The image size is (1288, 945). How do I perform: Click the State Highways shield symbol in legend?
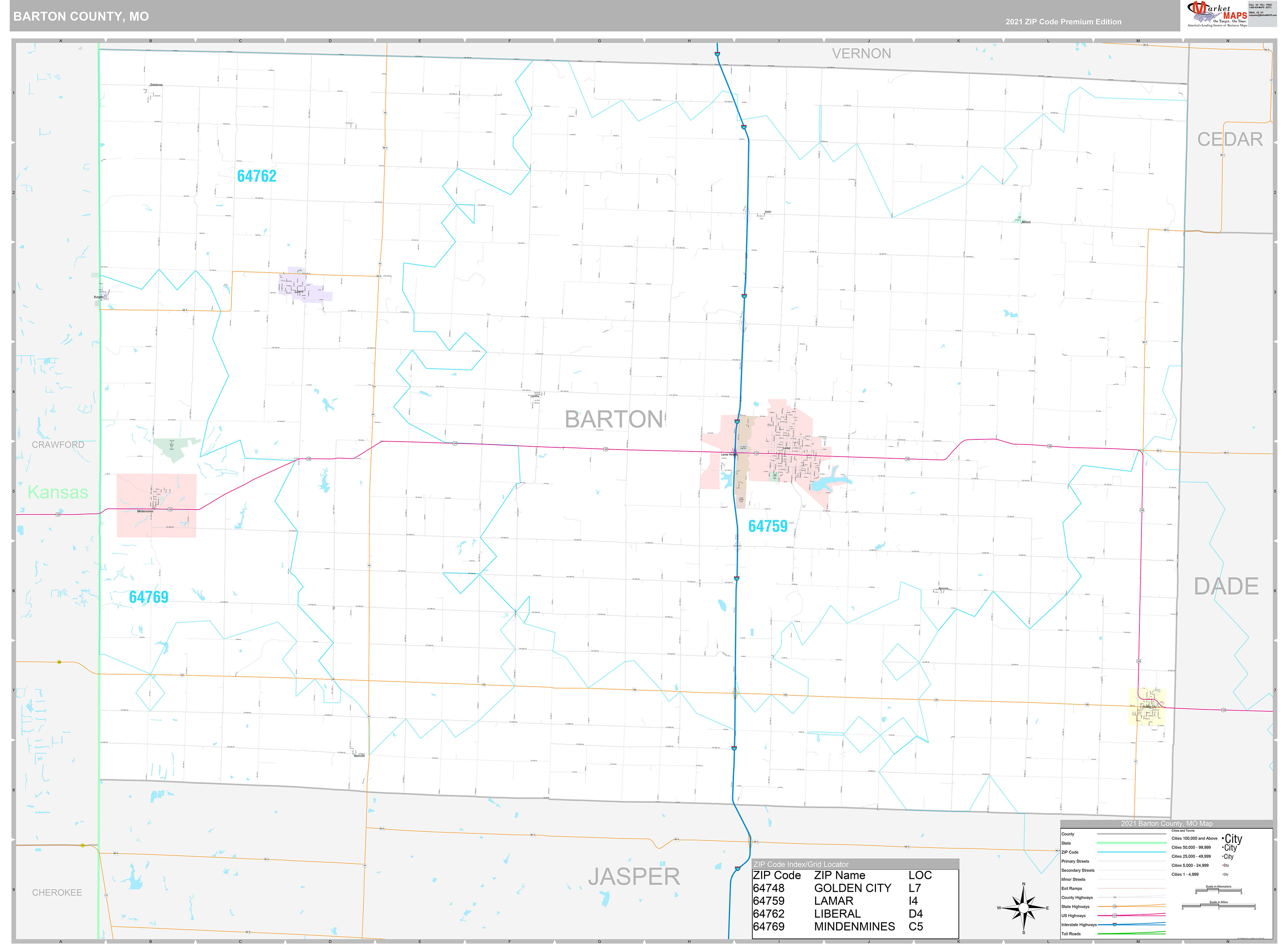(1114, 907)
